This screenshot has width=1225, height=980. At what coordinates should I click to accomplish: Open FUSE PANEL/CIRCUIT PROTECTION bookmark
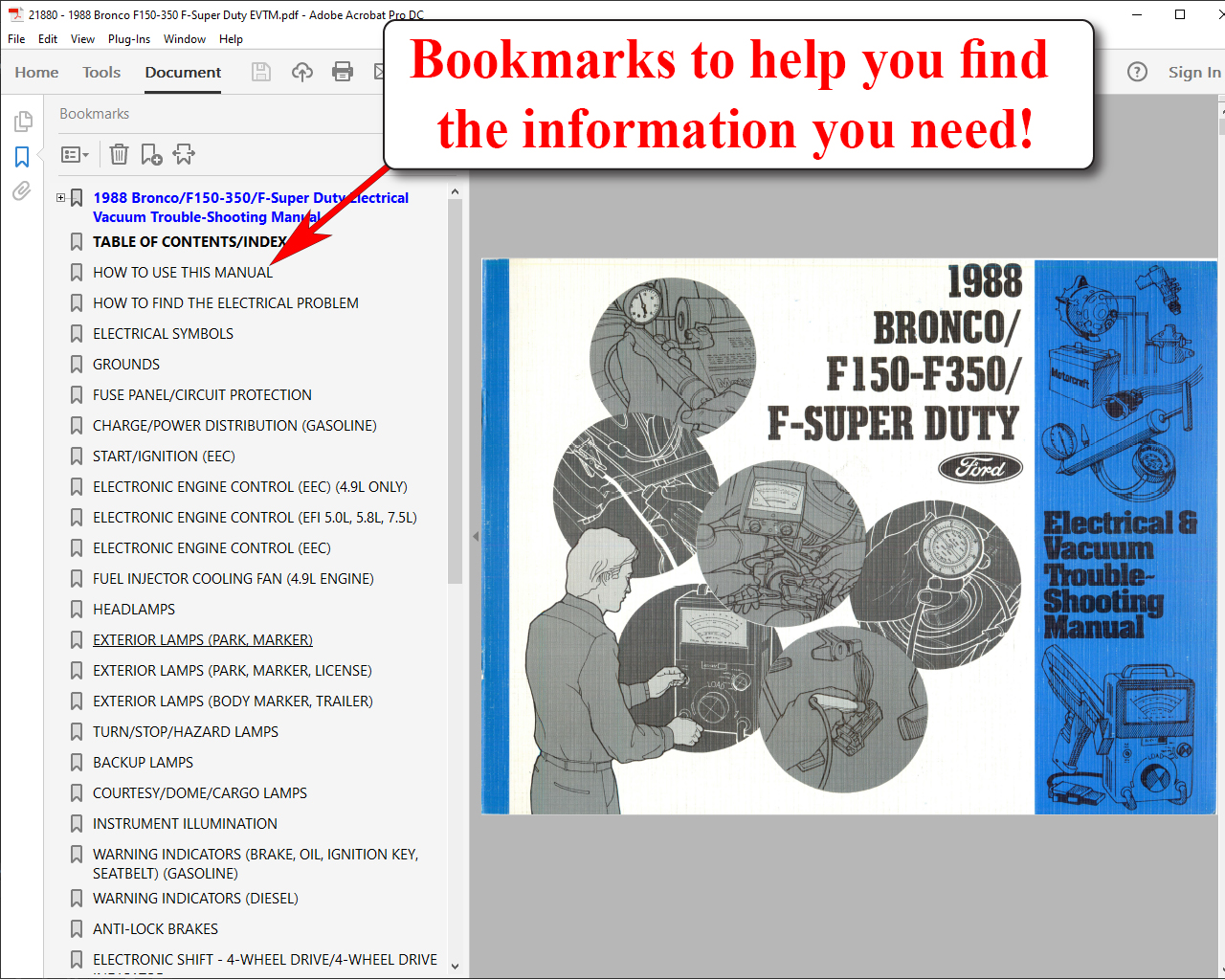202,395
